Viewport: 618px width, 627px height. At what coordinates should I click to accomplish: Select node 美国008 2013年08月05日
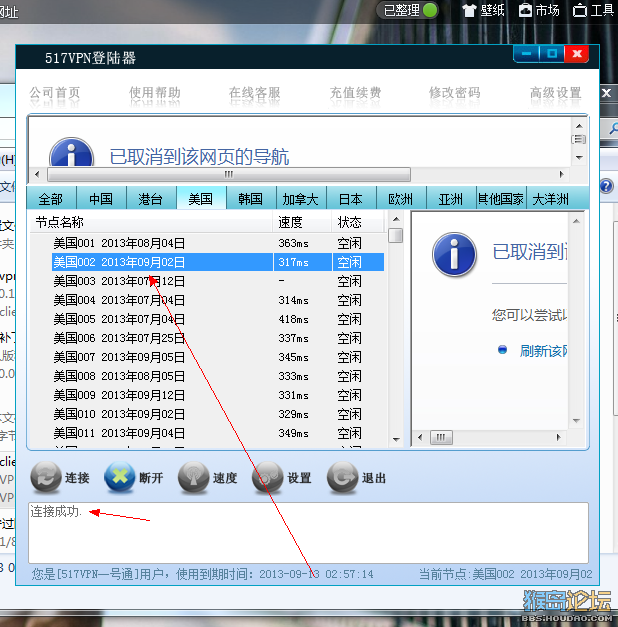[x=218, y=376]
